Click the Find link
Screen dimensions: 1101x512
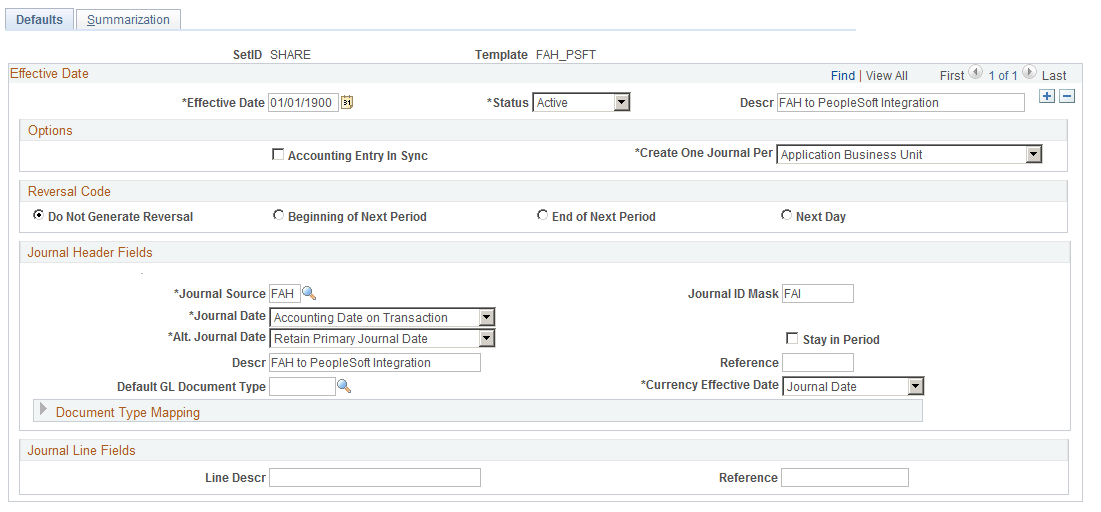(843, 75)
